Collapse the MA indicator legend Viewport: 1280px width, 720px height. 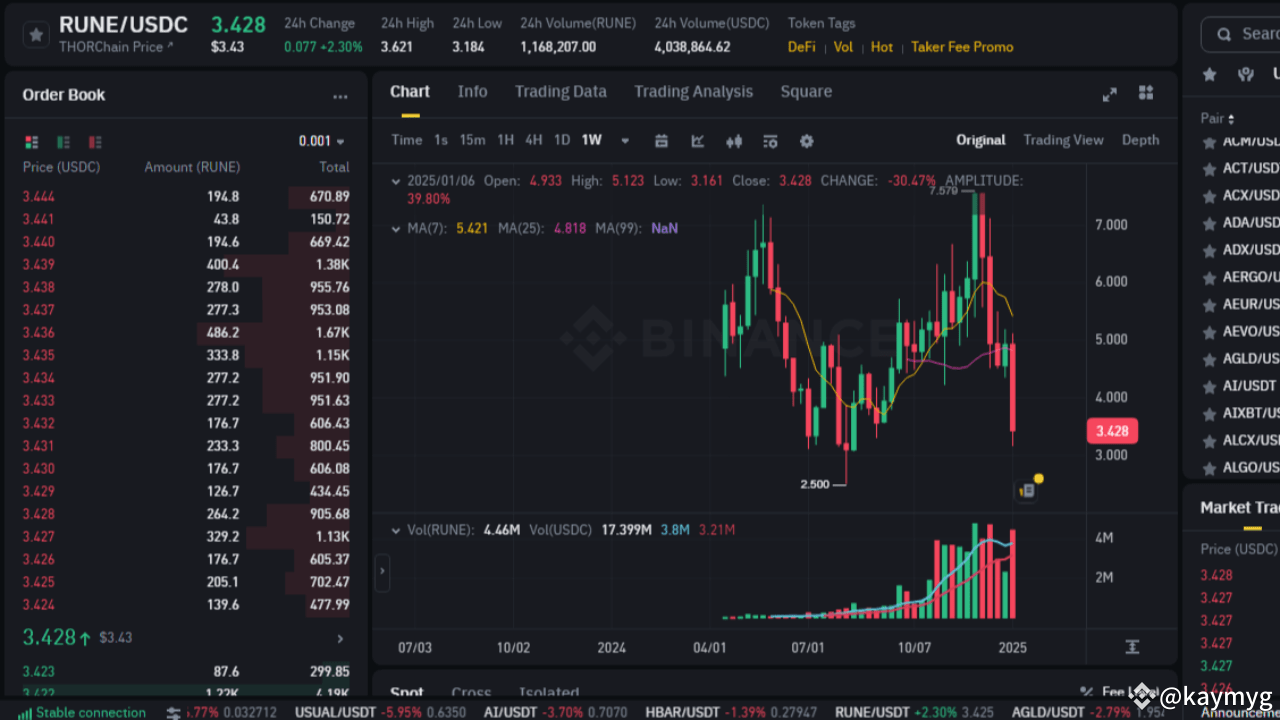[x=397, y=228]
